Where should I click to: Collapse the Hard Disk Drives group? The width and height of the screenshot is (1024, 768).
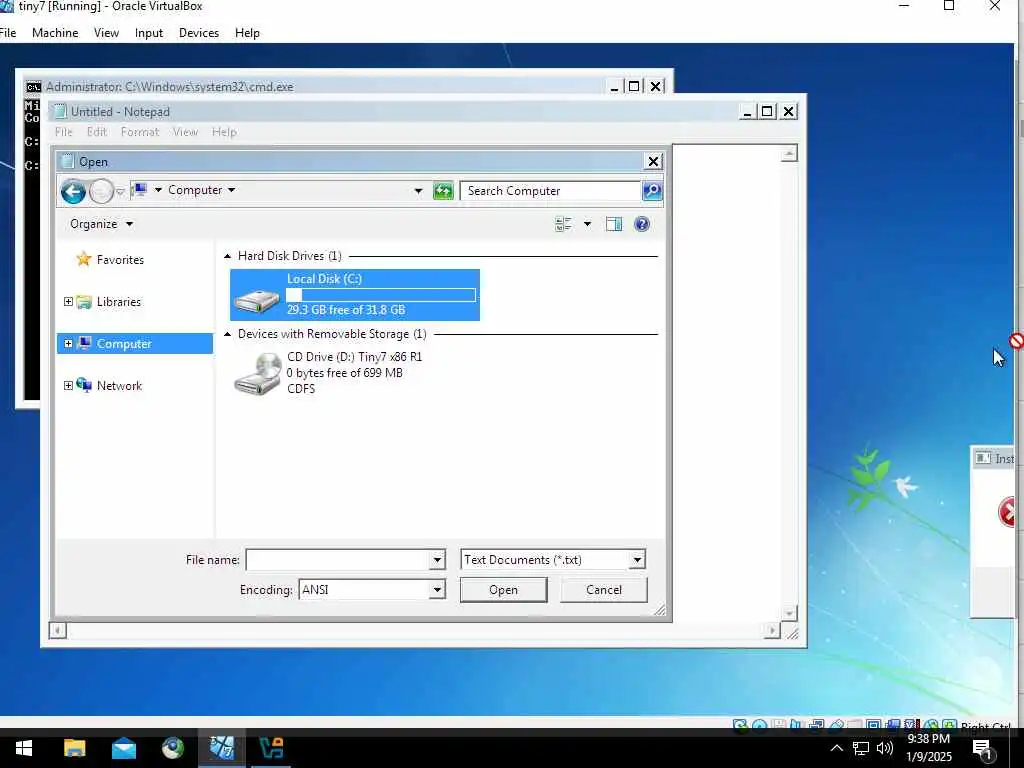point(227,256)
